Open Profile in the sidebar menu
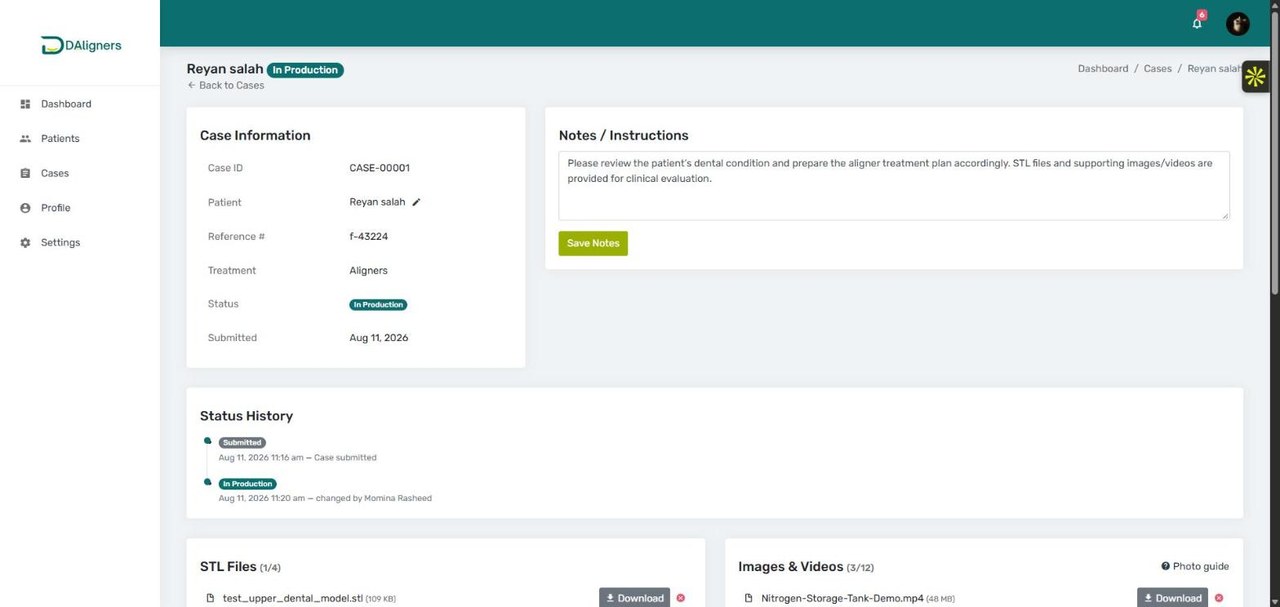The height and width of the screenshot is (607, 1280). (56, 208)
